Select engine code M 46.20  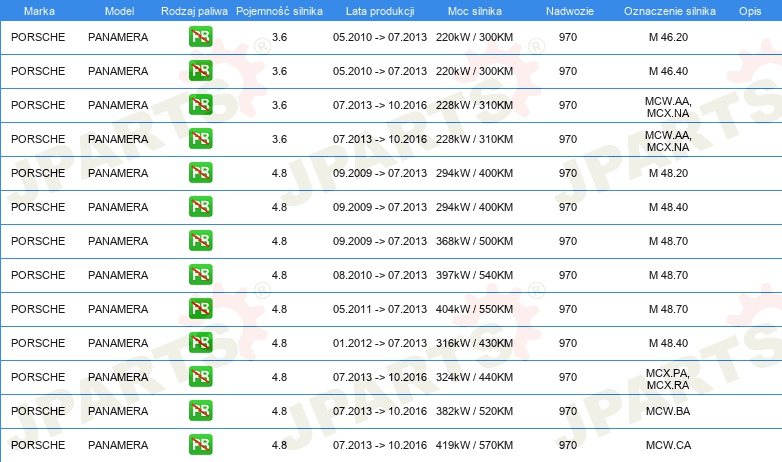tap(668, 37)
